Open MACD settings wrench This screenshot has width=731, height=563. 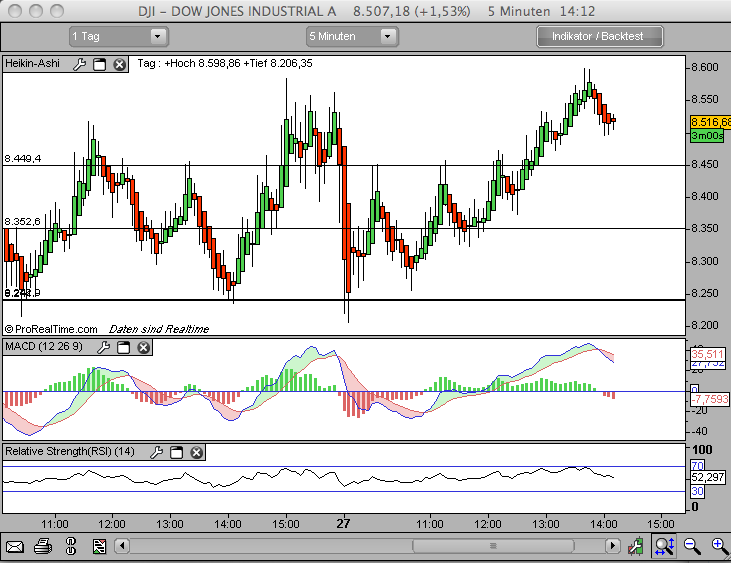(103, 347)
